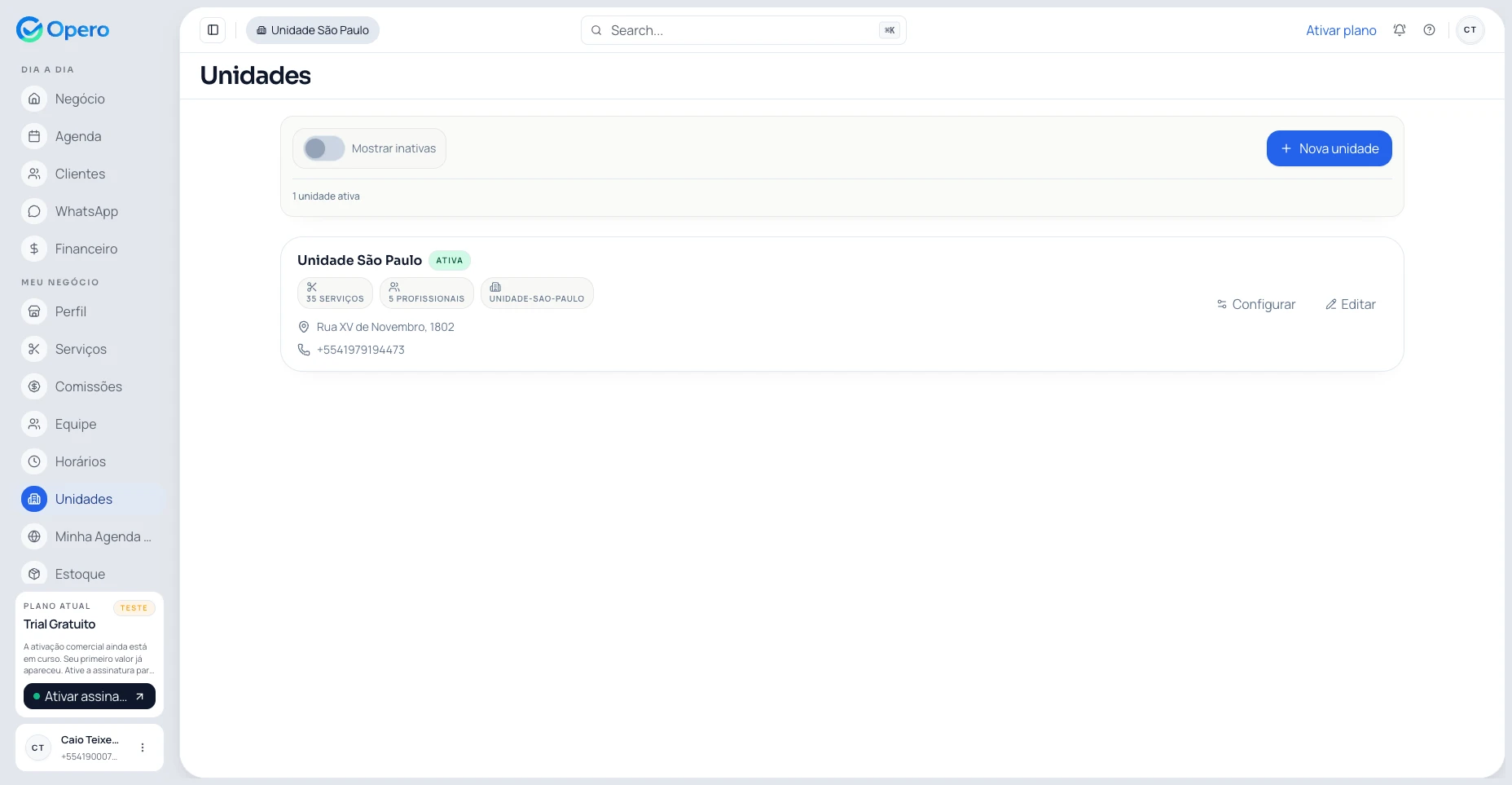Toggle the sidebar collapse icon
Image resolution: width=1512 pixels, height=785 pixels.
[213, 30]
